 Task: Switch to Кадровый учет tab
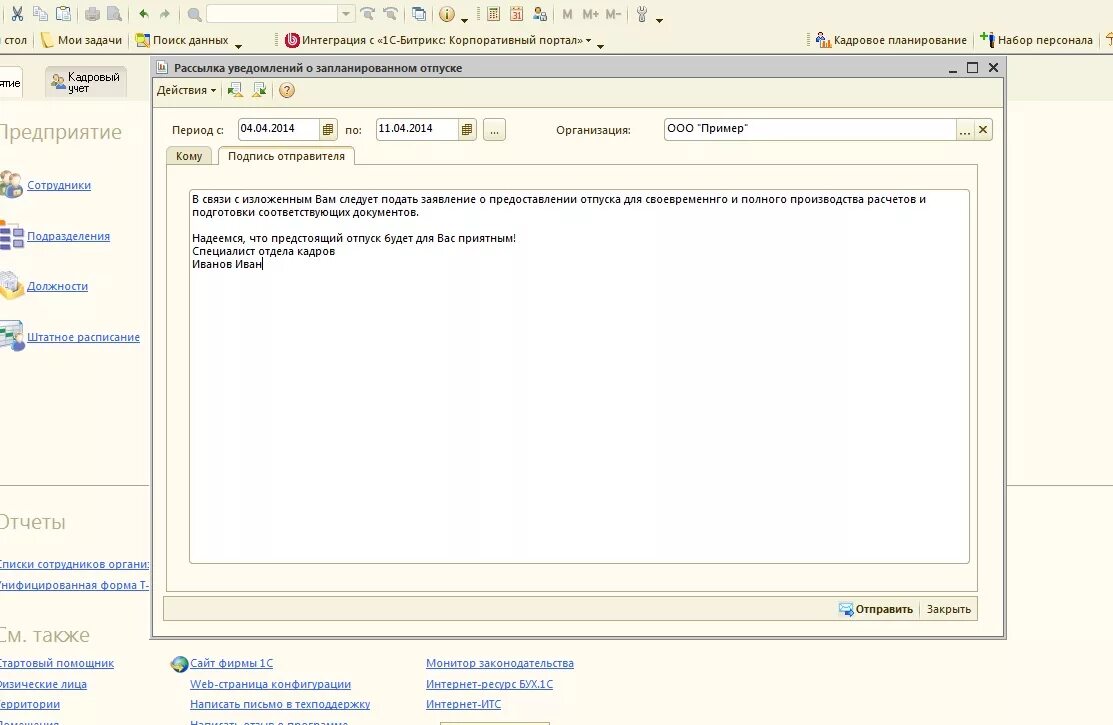click(86, 82)
